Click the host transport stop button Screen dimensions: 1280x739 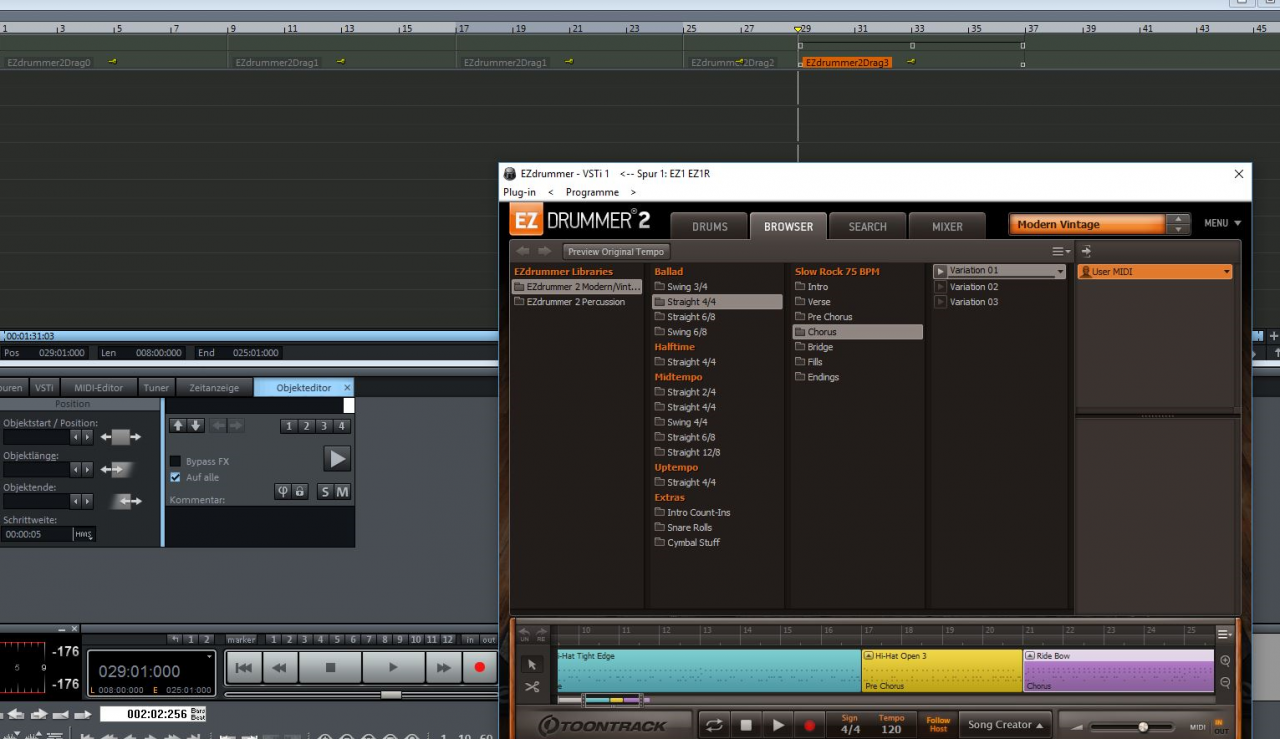pyautogui.click(x=330, y=667)
